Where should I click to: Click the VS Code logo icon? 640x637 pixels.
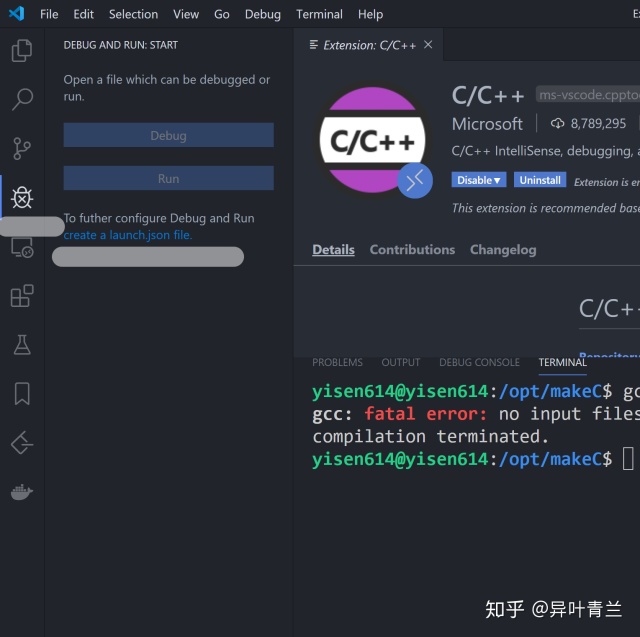[x=17, y=14]
